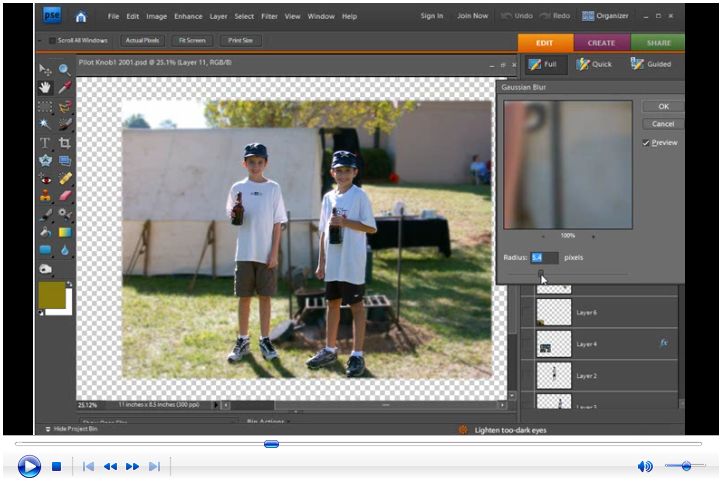
Task: Select the Gradient tool
Action: click(65, 232)
